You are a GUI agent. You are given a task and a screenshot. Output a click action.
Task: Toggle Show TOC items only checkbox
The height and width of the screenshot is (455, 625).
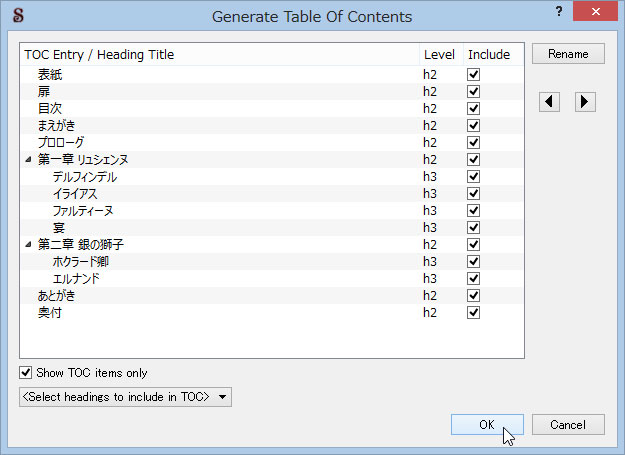click(26, 373)
